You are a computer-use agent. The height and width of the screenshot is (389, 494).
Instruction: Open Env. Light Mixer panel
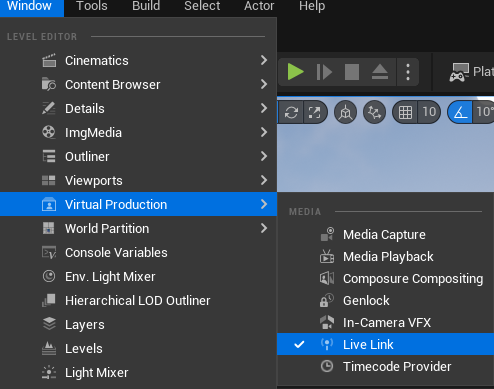click(x=138, y=276)
